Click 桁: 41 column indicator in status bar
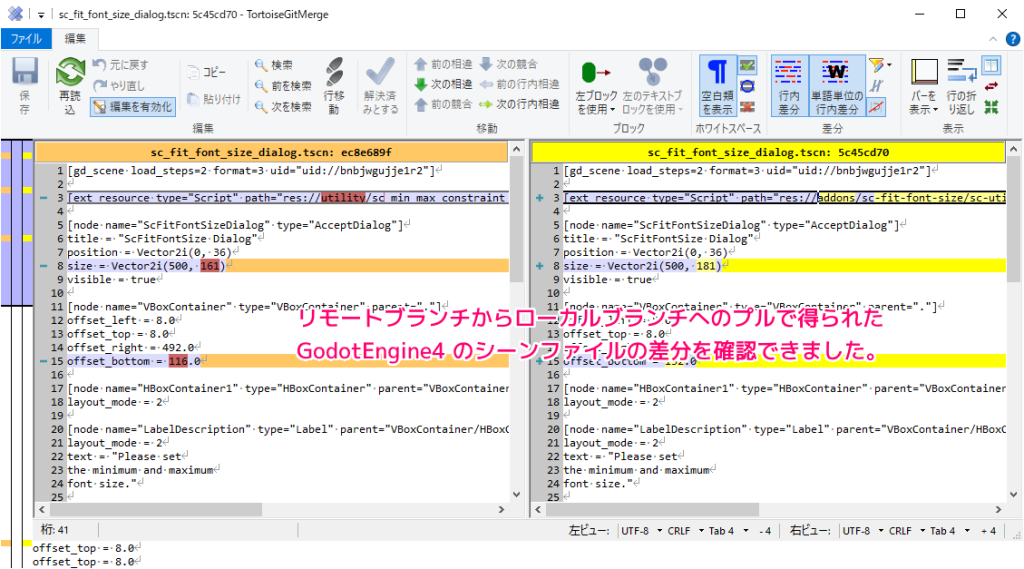The height and width of the screenshot is (569, 1024). [55, 530]
